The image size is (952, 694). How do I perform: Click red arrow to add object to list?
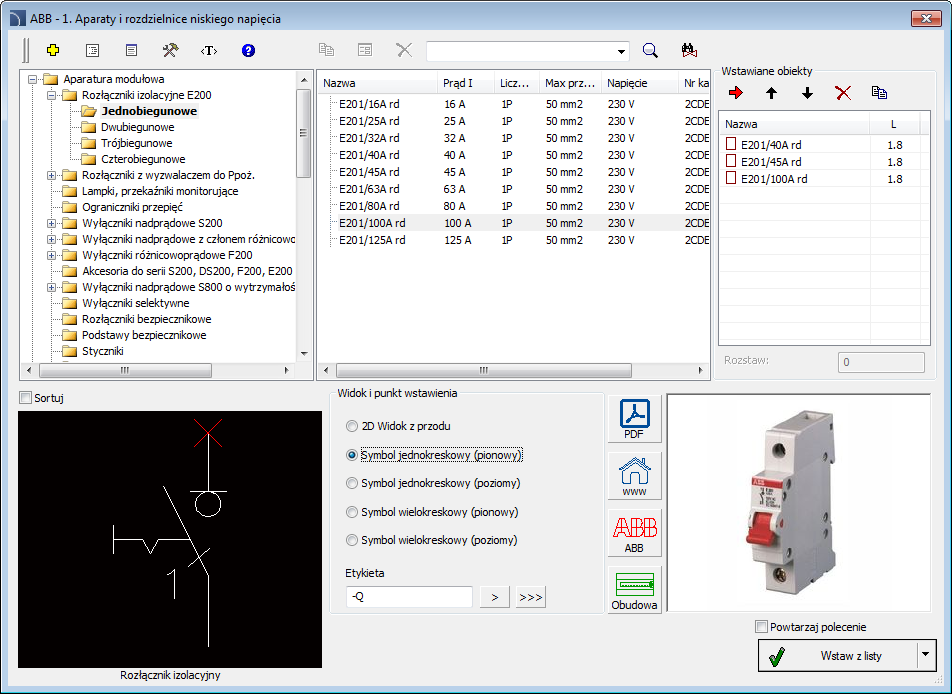tap(736, 93)
